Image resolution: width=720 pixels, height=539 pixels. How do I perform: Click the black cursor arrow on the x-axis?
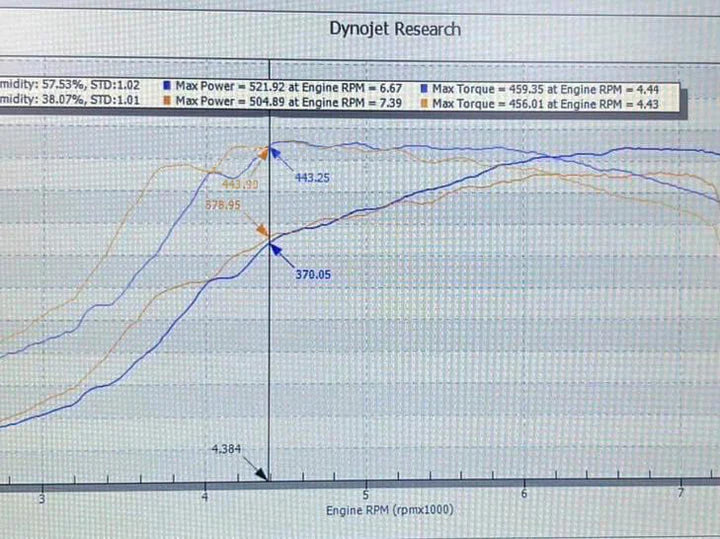(262, 477)
